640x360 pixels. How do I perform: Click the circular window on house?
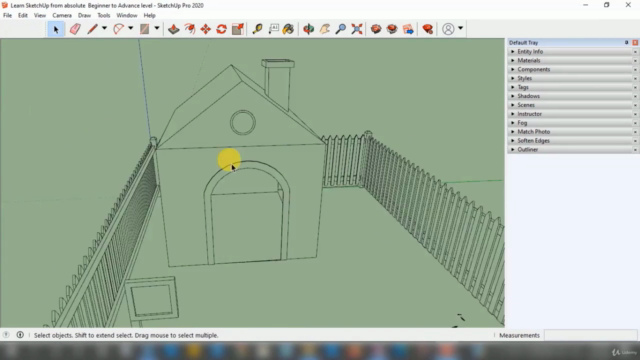tap(243, 122)
